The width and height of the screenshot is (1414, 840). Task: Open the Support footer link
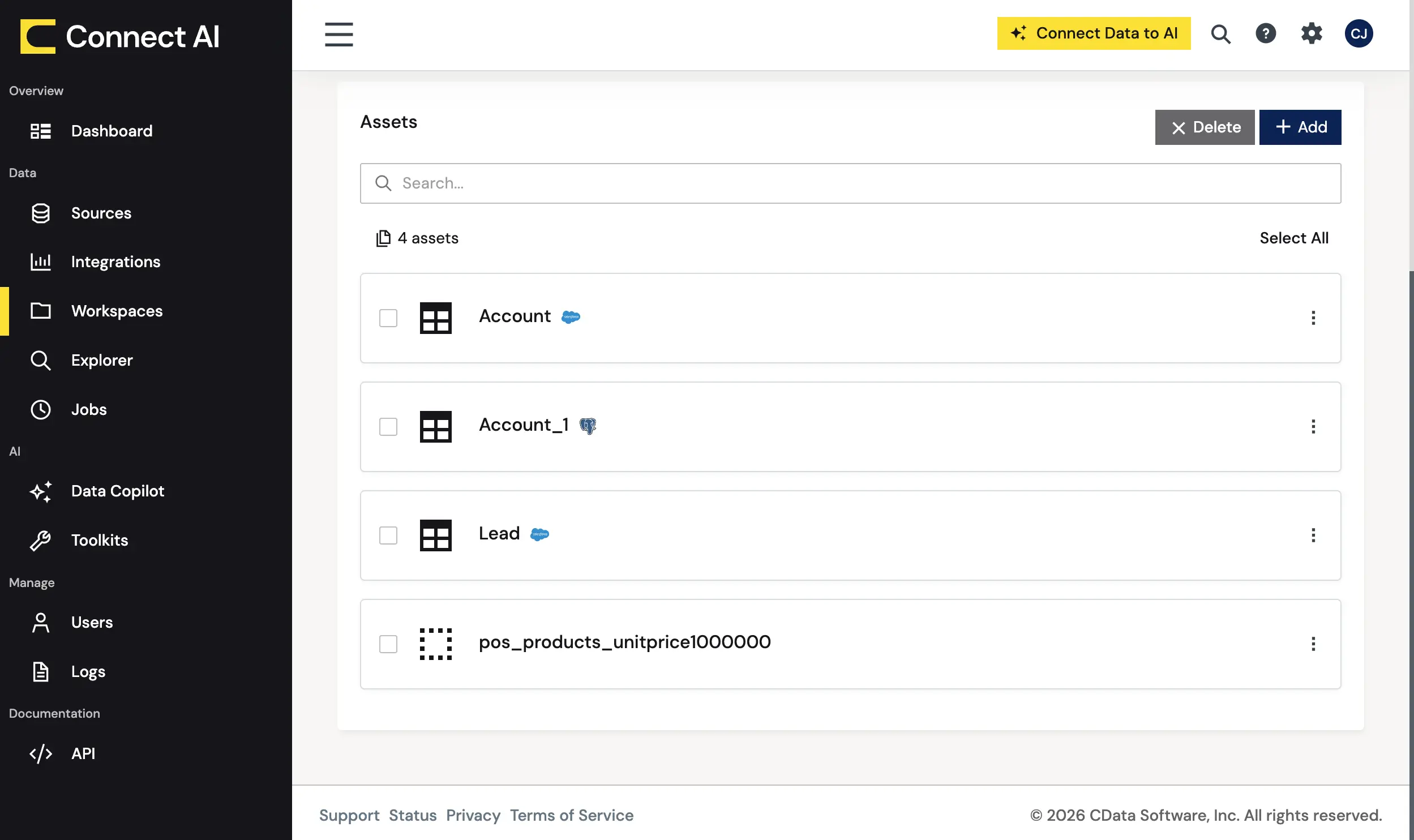pos(349,816)
